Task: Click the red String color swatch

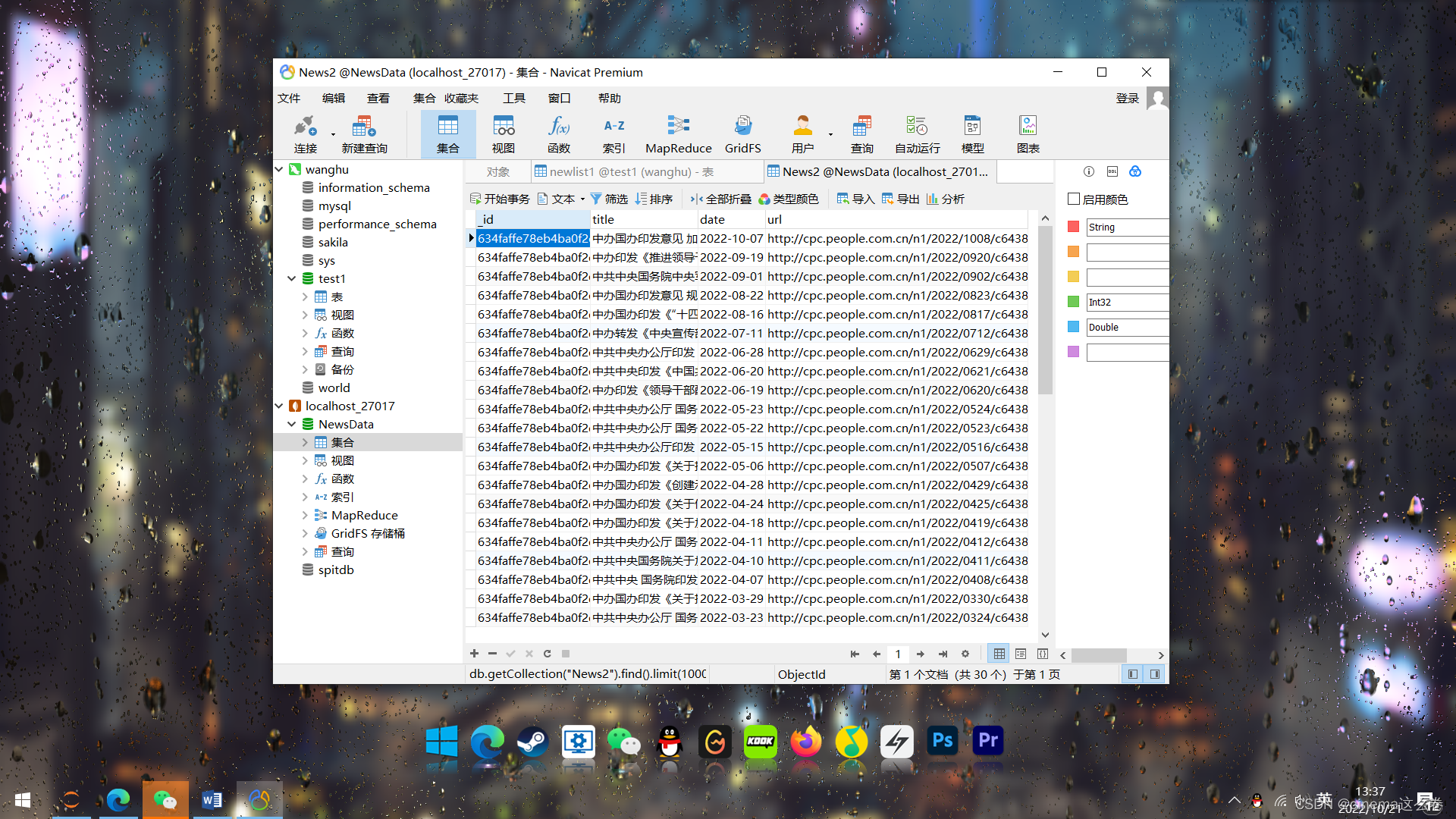Action: [x=1073, y=227]
